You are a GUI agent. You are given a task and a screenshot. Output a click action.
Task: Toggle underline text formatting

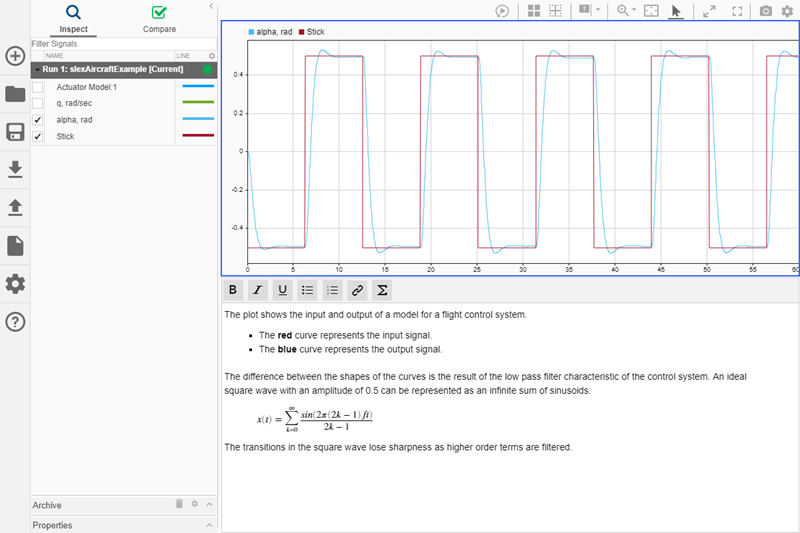point(282,290)
